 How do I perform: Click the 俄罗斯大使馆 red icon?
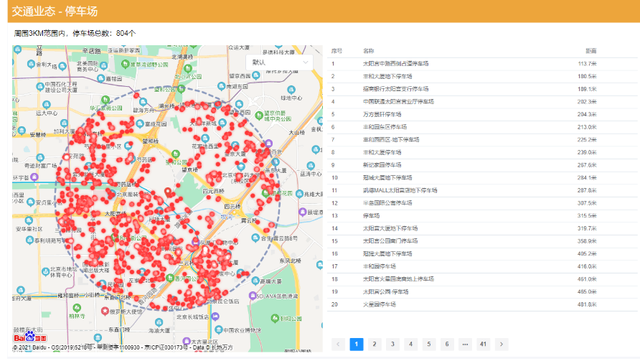click(x=105, y=311)
